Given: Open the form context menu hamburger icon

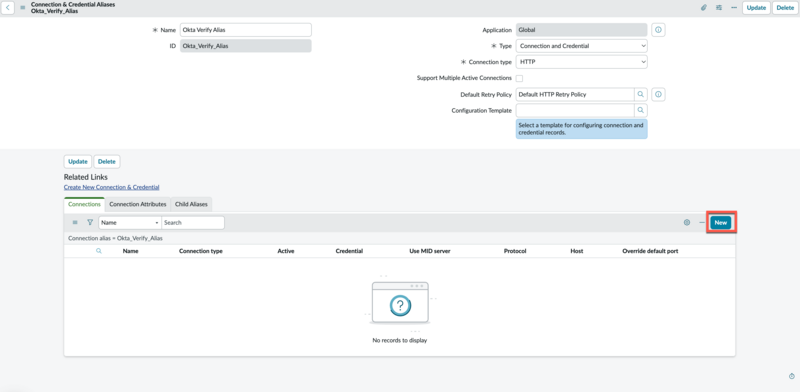Looking at the screenshot, I should pyautogui.click(x=22, y=8).
